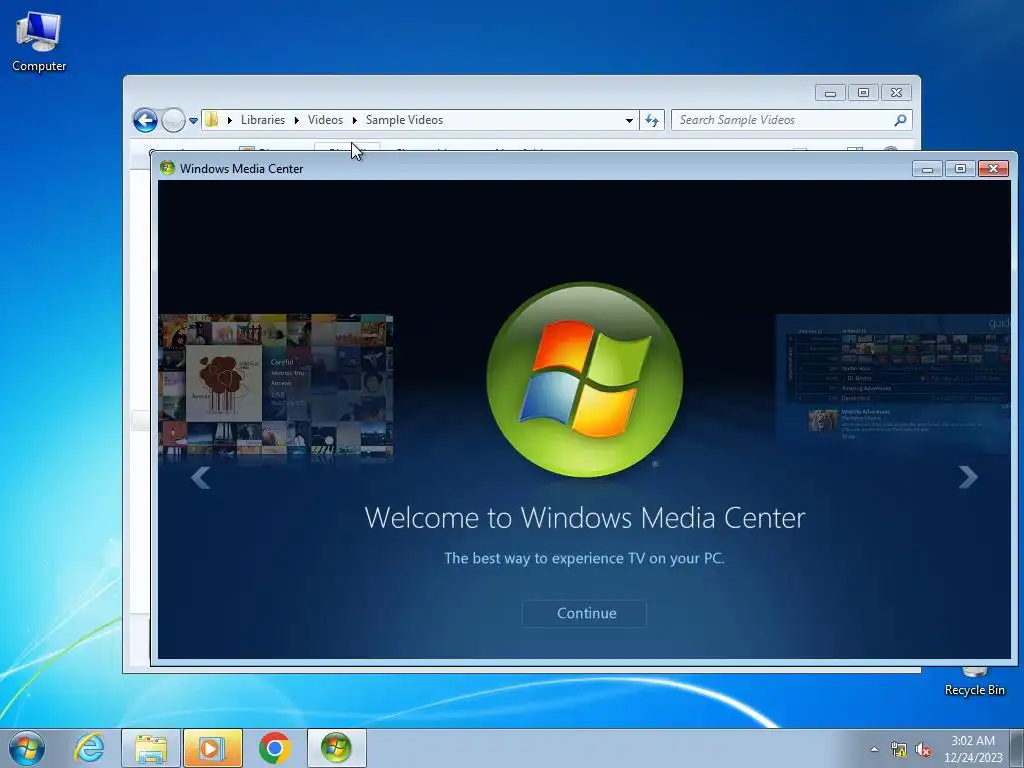Viewport: 1024px width, 768px height.
Task: Expand the arrow between Videos and Sample Videos
Action: [355, 120]
